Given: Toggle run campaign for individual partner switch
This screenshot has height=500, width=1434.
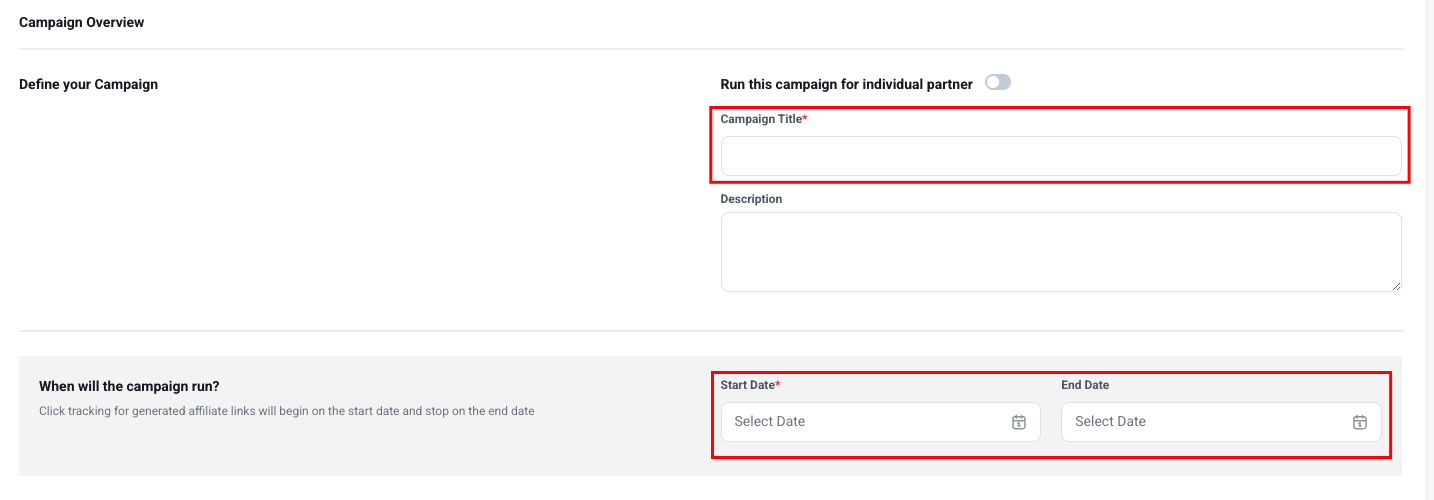Looking at the screenshot, I should click(x=997, y=83).
